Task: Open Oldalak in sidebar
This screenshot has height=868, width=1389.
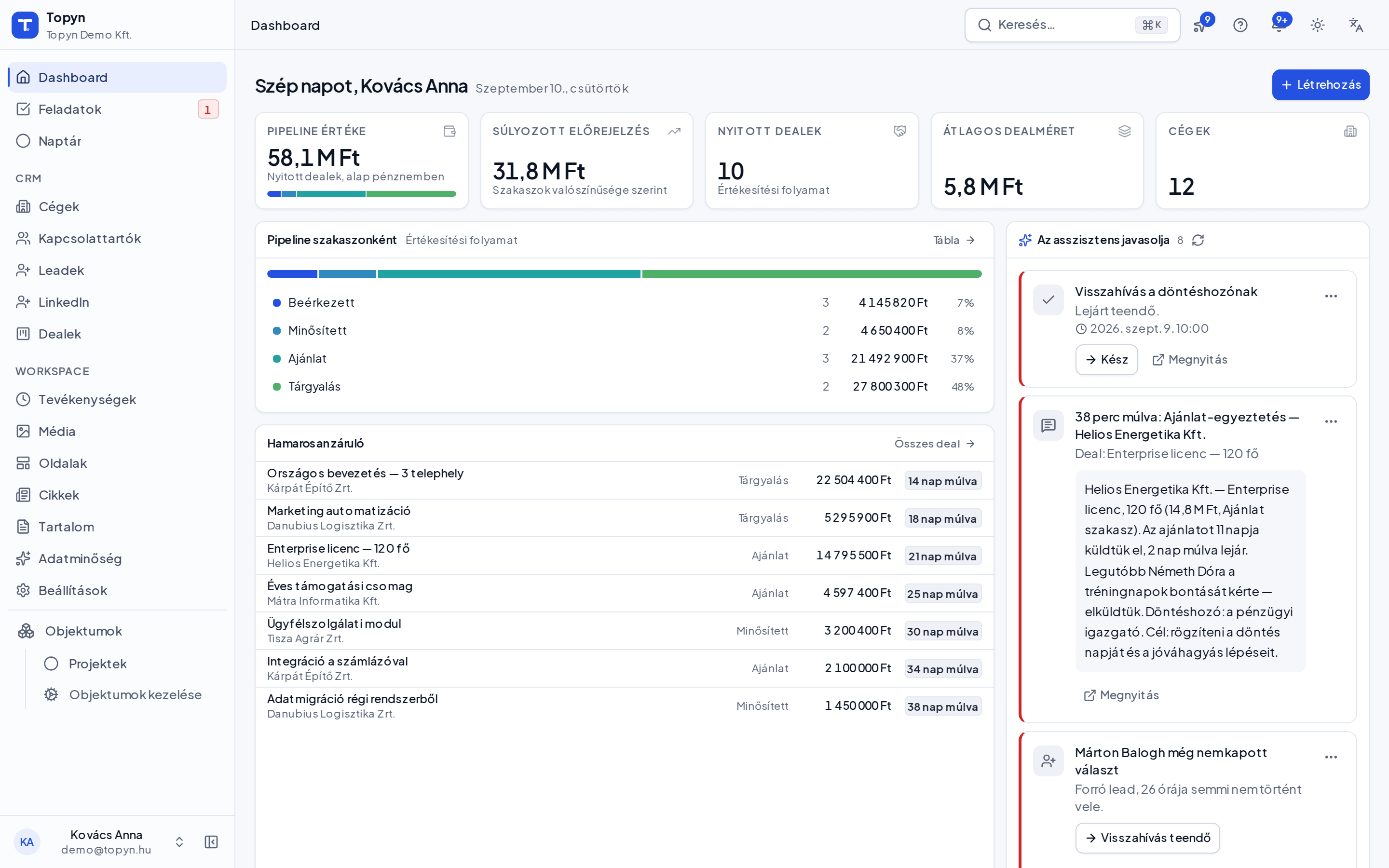Action: point(118,463)
